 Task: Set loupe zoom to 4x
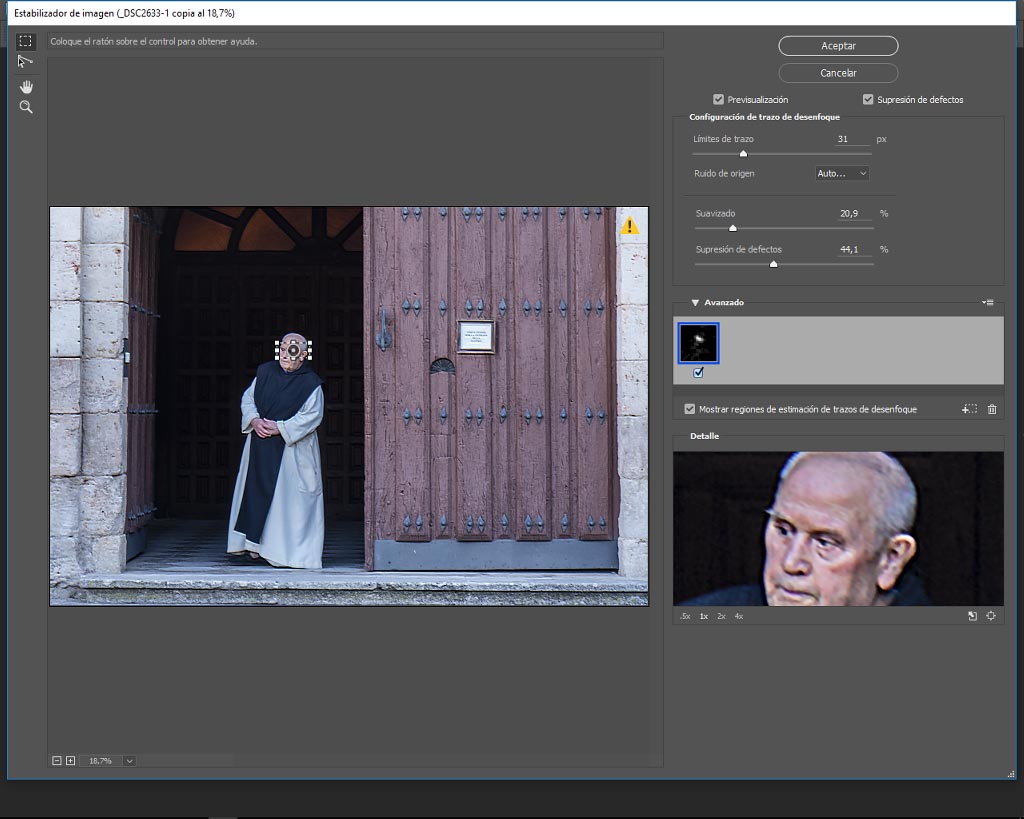pyautogui.click(x=739, y=617)
